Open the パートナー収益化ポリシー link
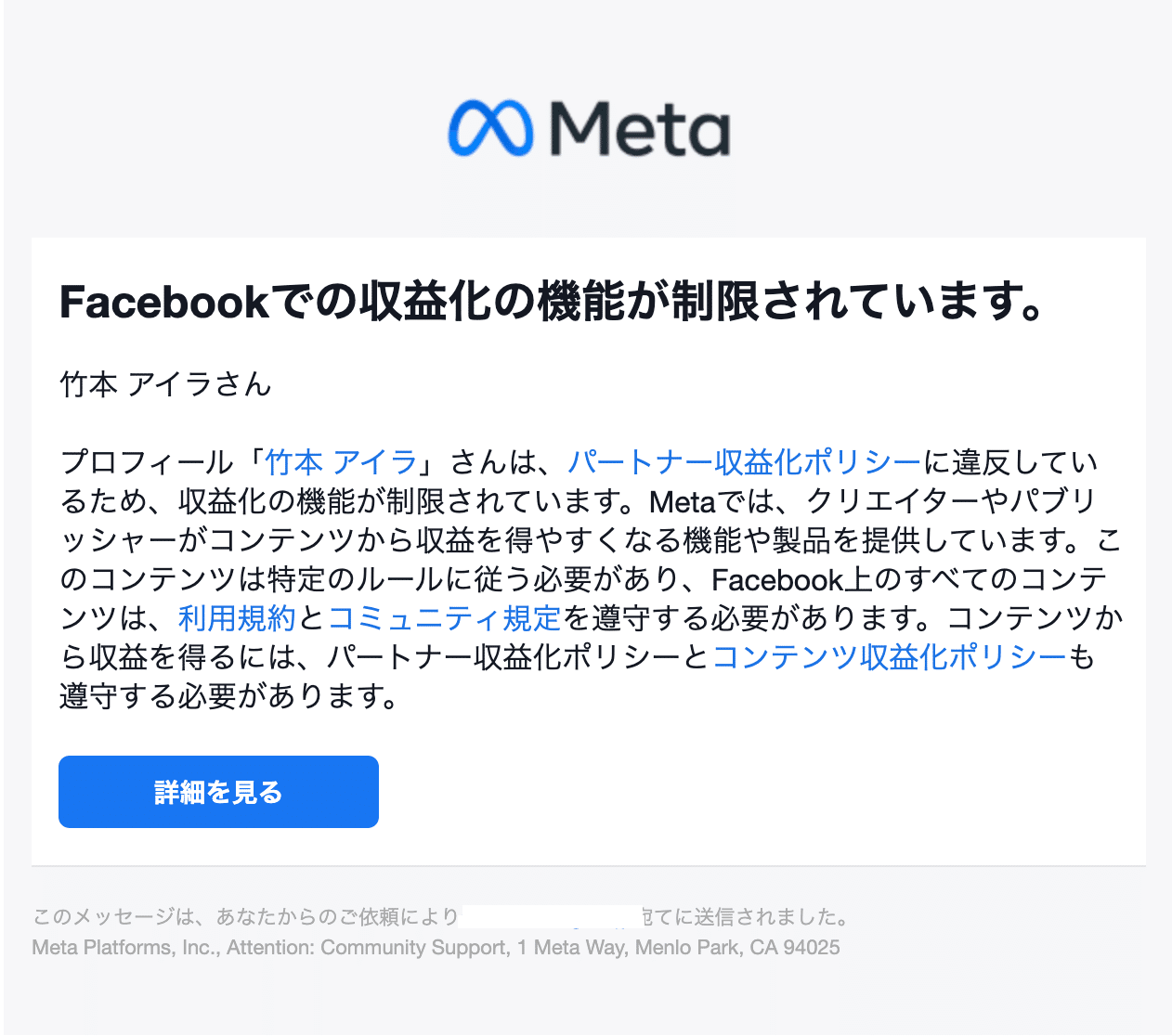1172x1036 pixels. [743, 461]
